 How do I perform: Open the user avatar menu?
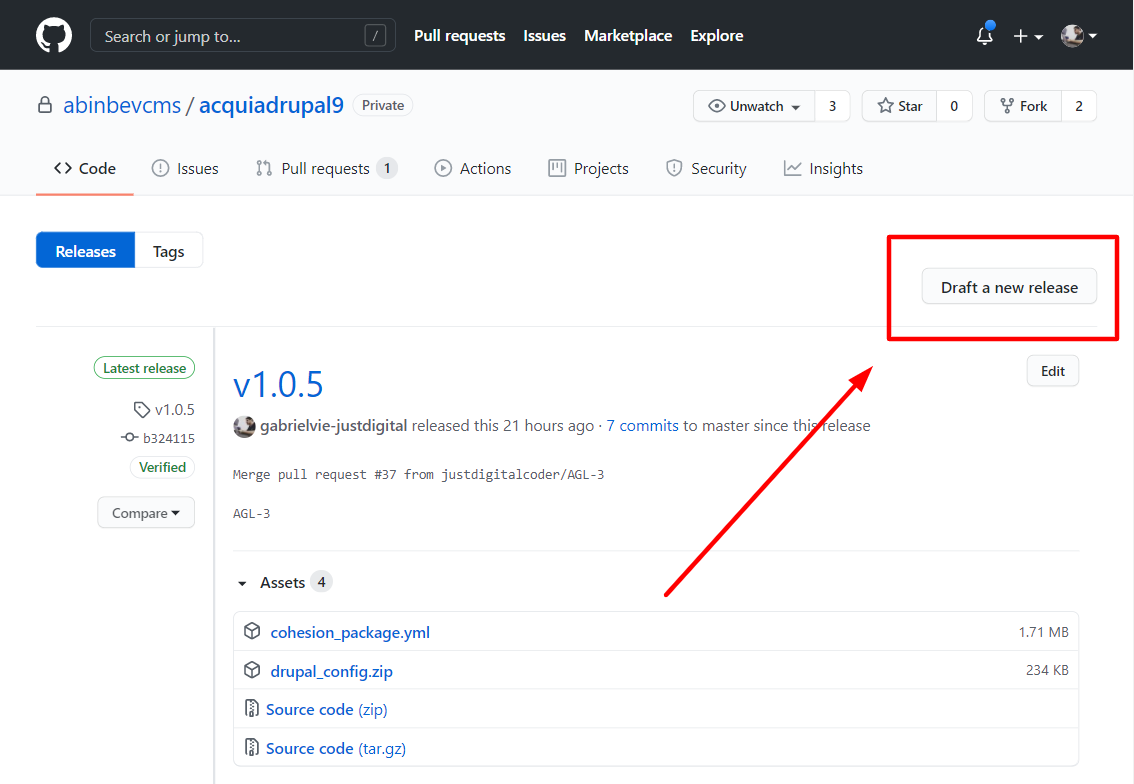pyautogui.click(x=1078, y=35)
